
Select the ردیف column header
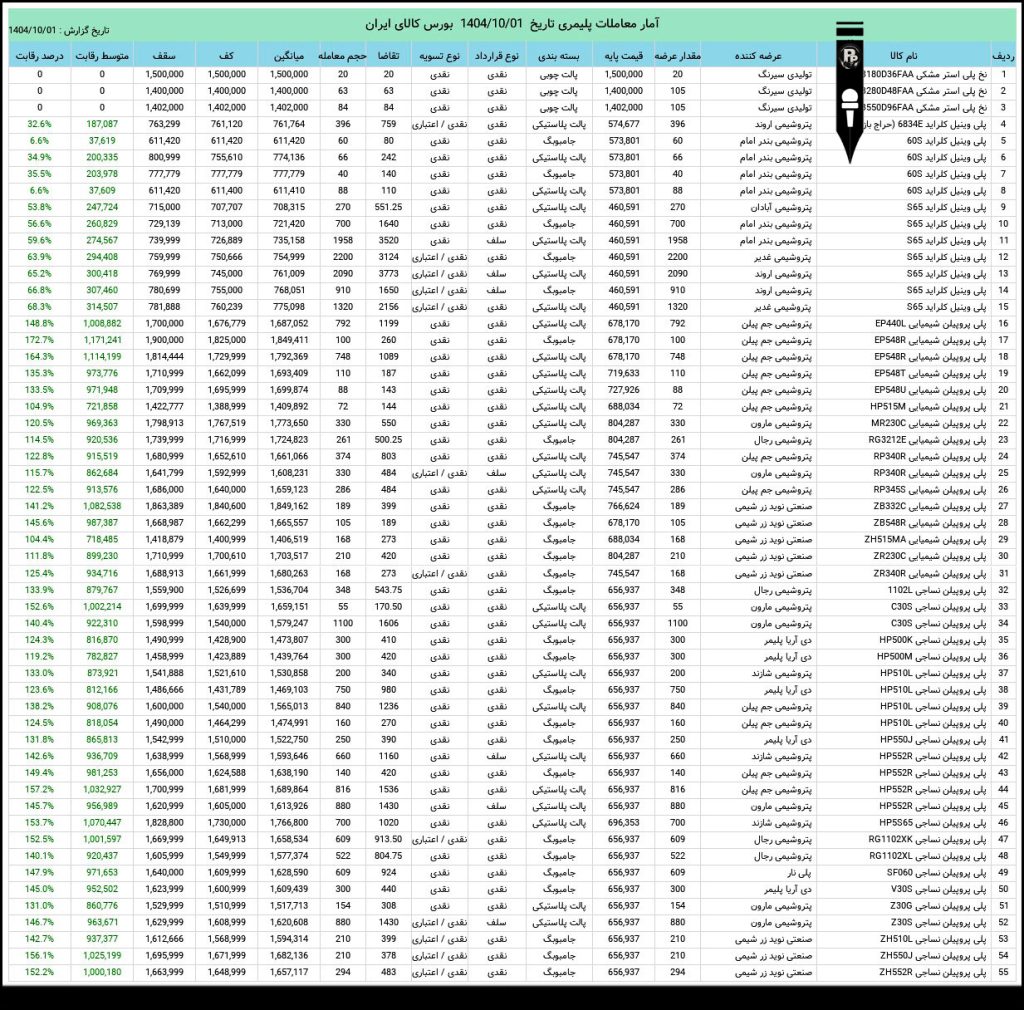click(x=1003, y=56)
